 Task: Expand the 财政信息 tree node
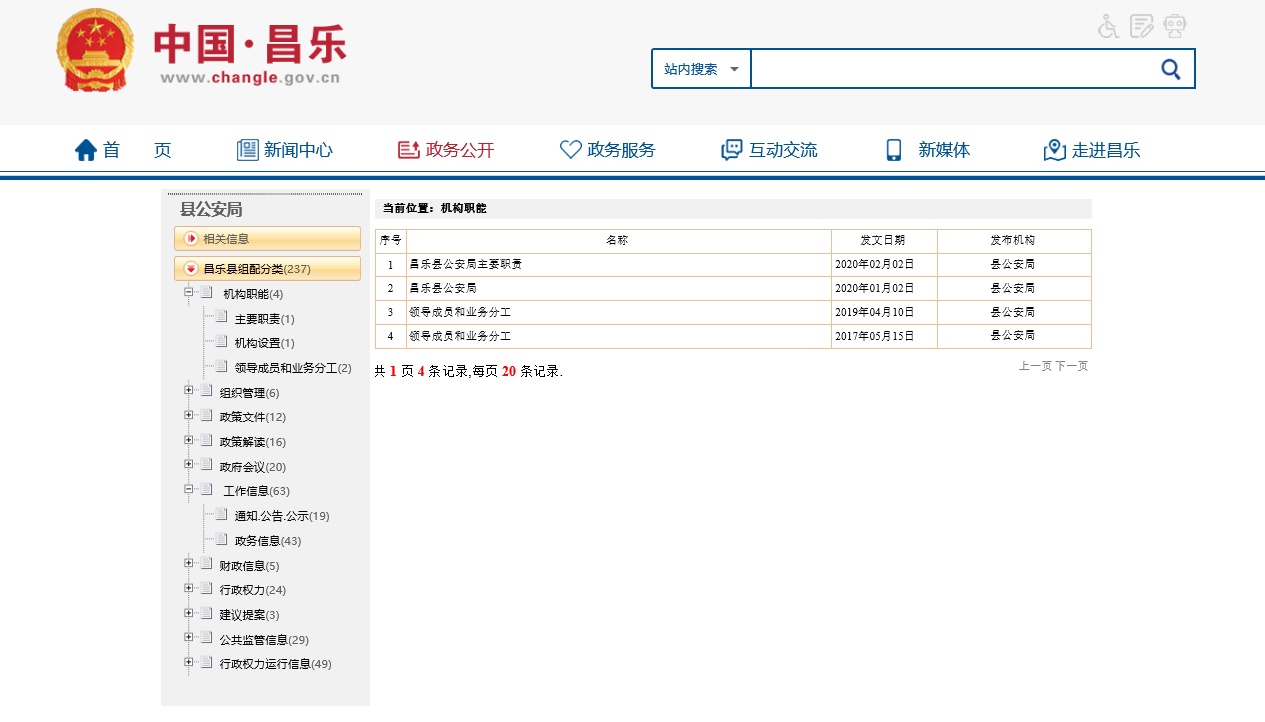[188, 563]
